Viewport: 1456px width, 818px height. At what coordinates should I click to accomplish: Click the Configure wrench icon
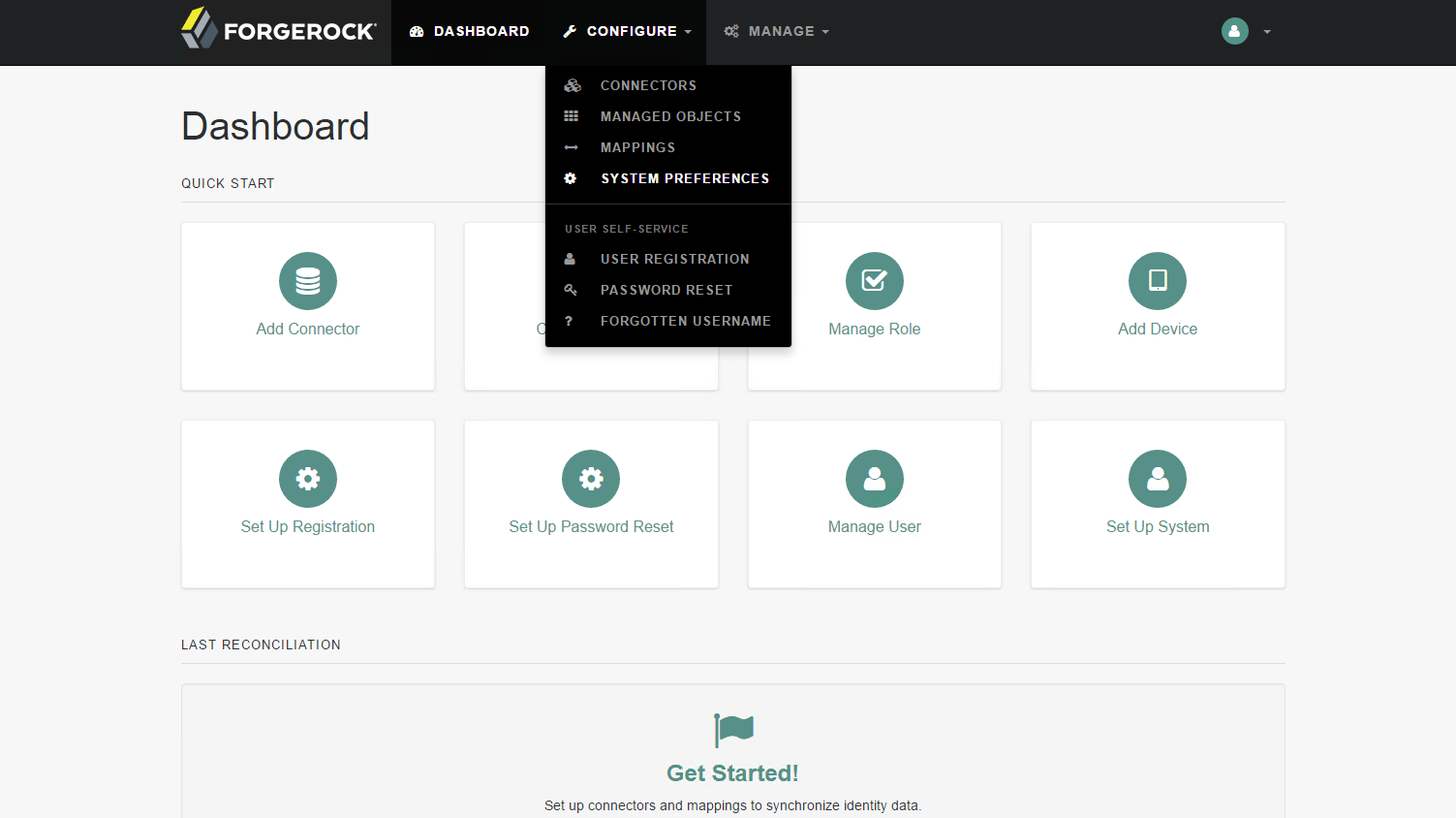coord(571,32)
